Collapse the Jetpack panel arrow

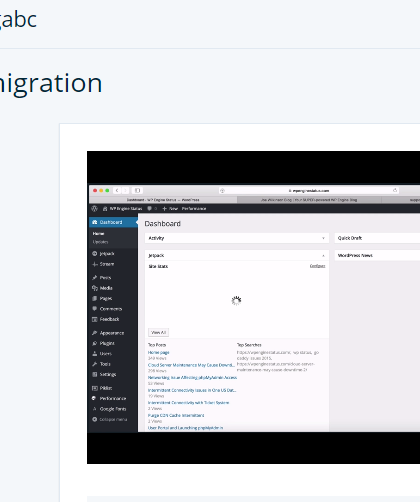(x=323, y=255)
